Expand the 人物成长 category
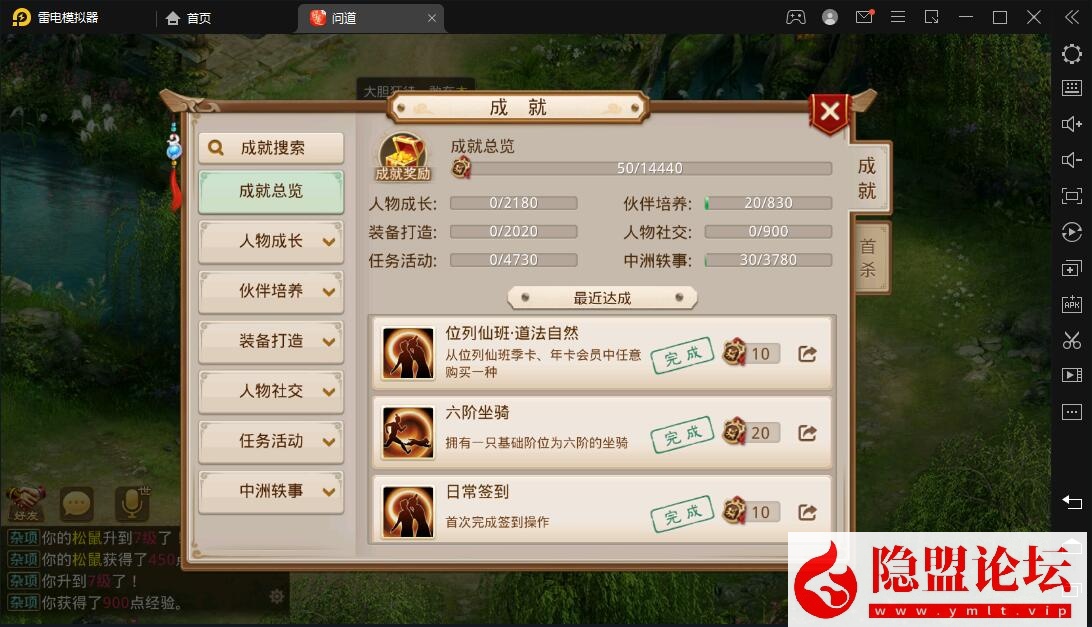This screenshot has width=1092, height=627. point(271,241)
